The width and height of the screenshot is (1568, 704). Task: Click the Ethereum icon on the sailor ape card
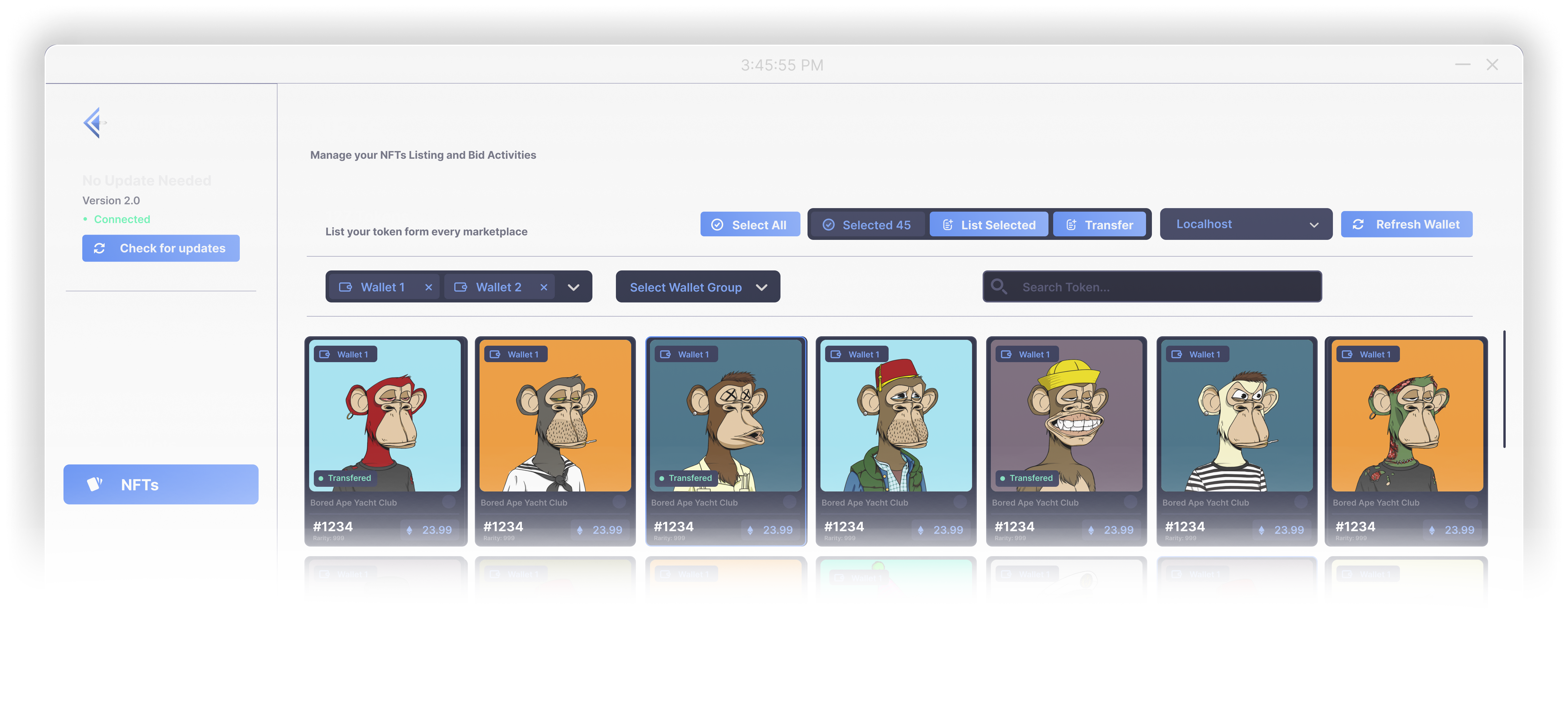[580, 531]
